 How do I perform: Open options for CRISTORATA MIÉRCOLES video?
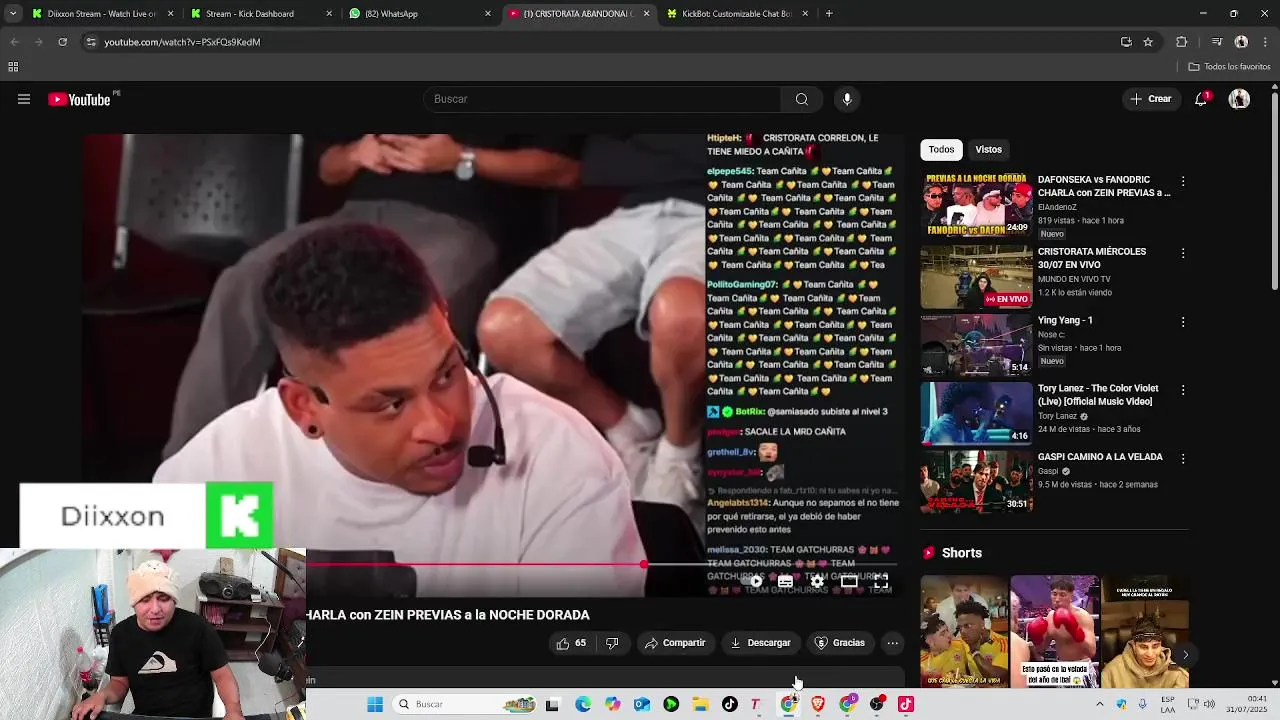[1183, 254]
